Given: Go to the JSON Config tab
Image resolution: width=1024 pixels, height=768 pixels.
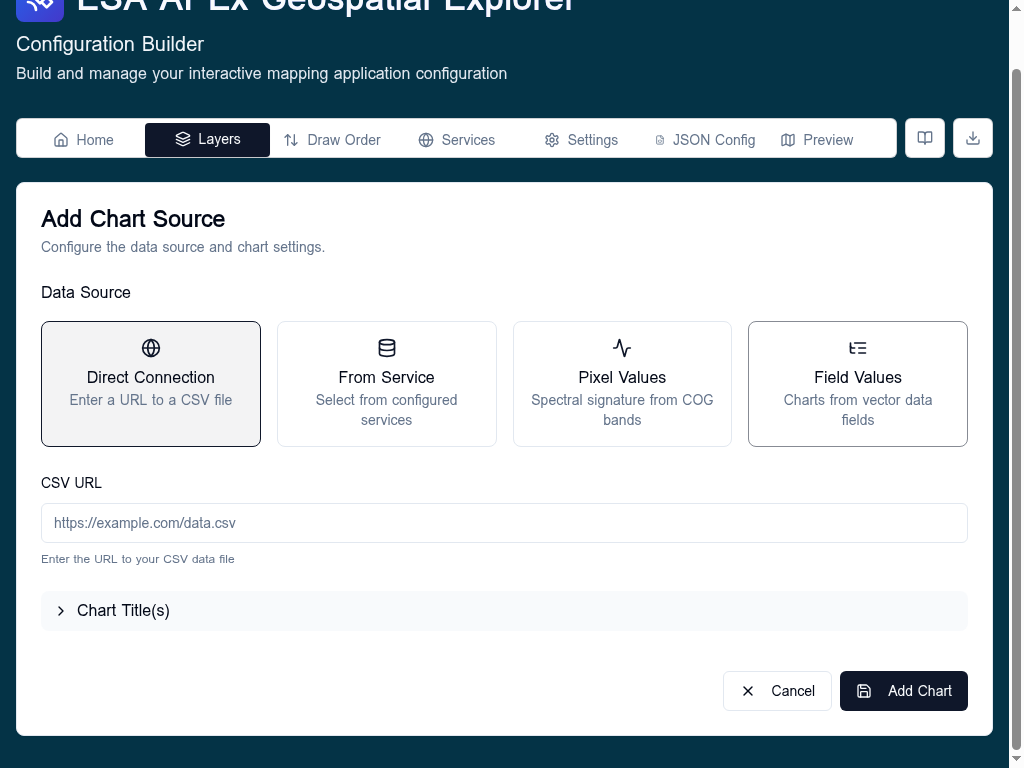Looking at the screenshot, I should click(705, 140).
